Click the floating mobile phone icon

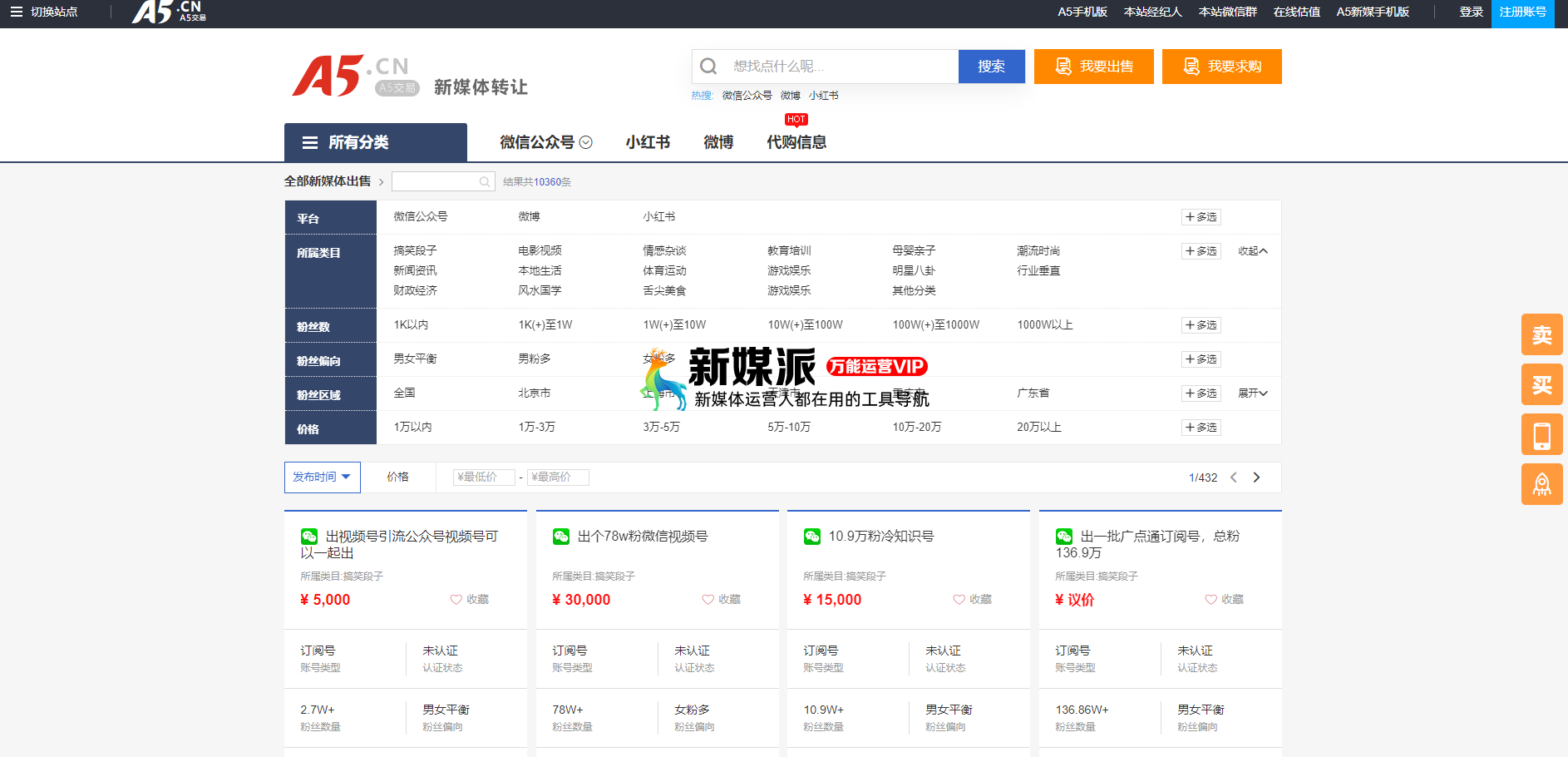[1542, 434]
